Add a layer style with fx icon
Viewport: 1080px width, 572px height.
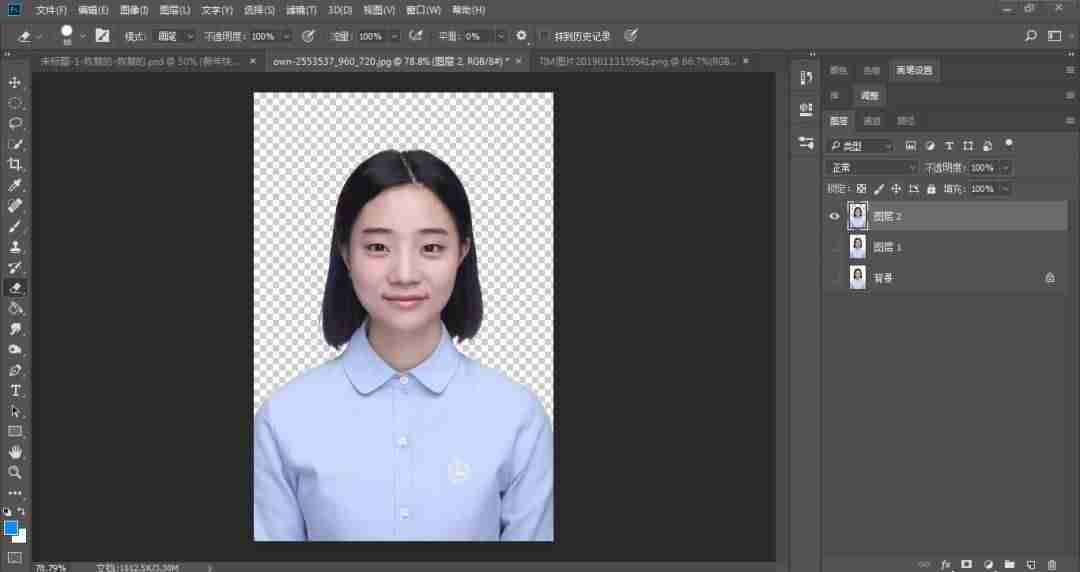[x=946, y=564]
